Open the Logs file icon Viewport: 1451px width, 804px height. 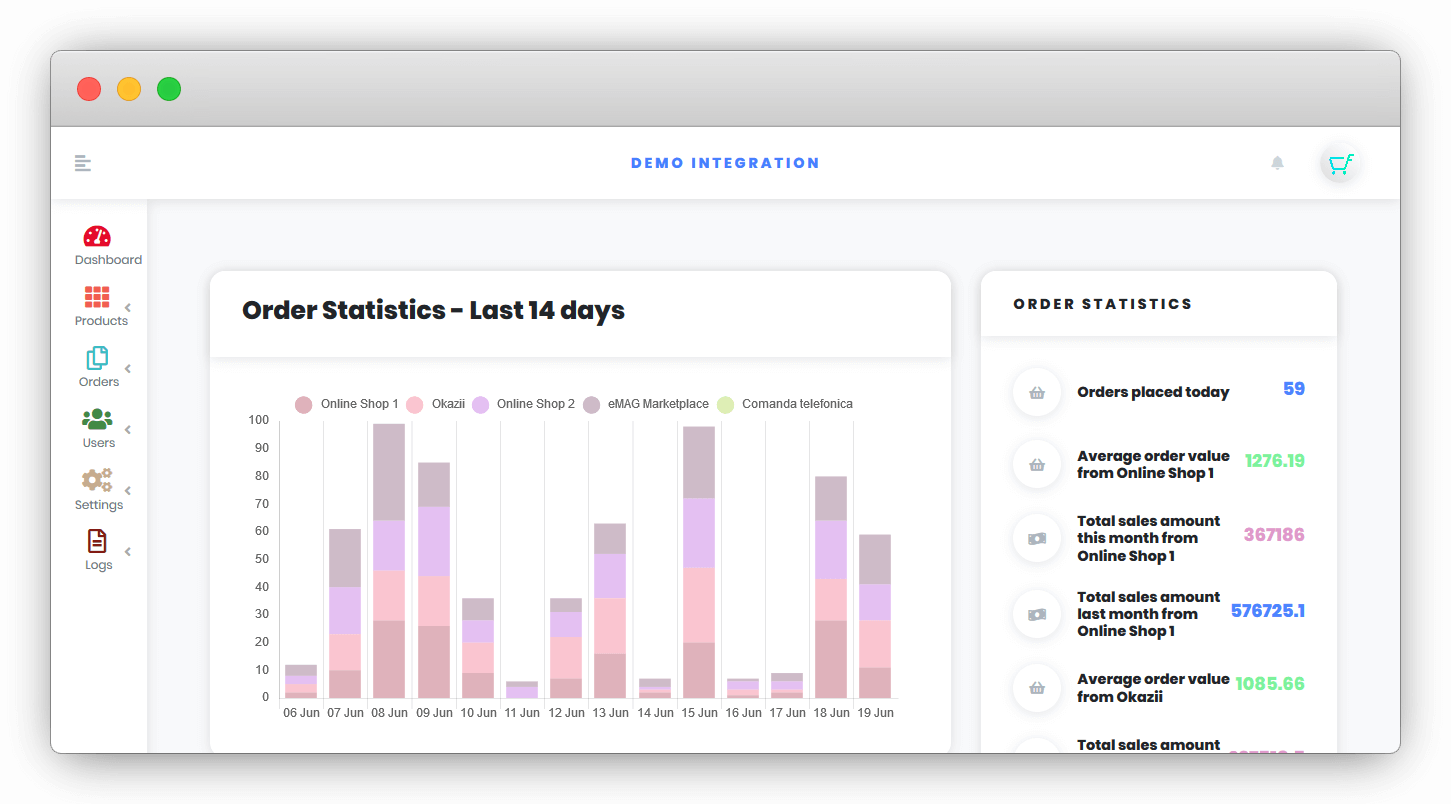(x=97, y=541)
